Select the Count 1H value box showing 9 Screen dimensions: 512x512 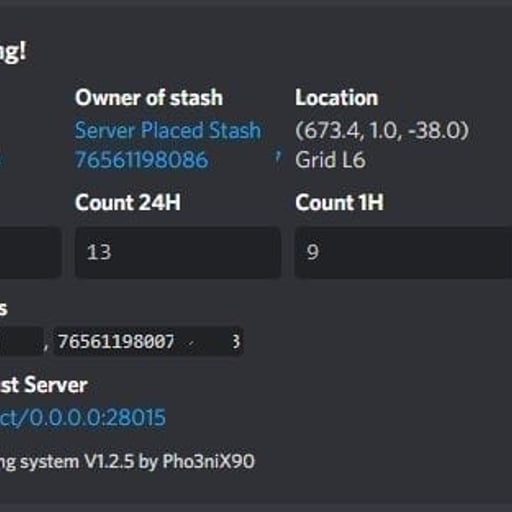[x=403, y=253]
